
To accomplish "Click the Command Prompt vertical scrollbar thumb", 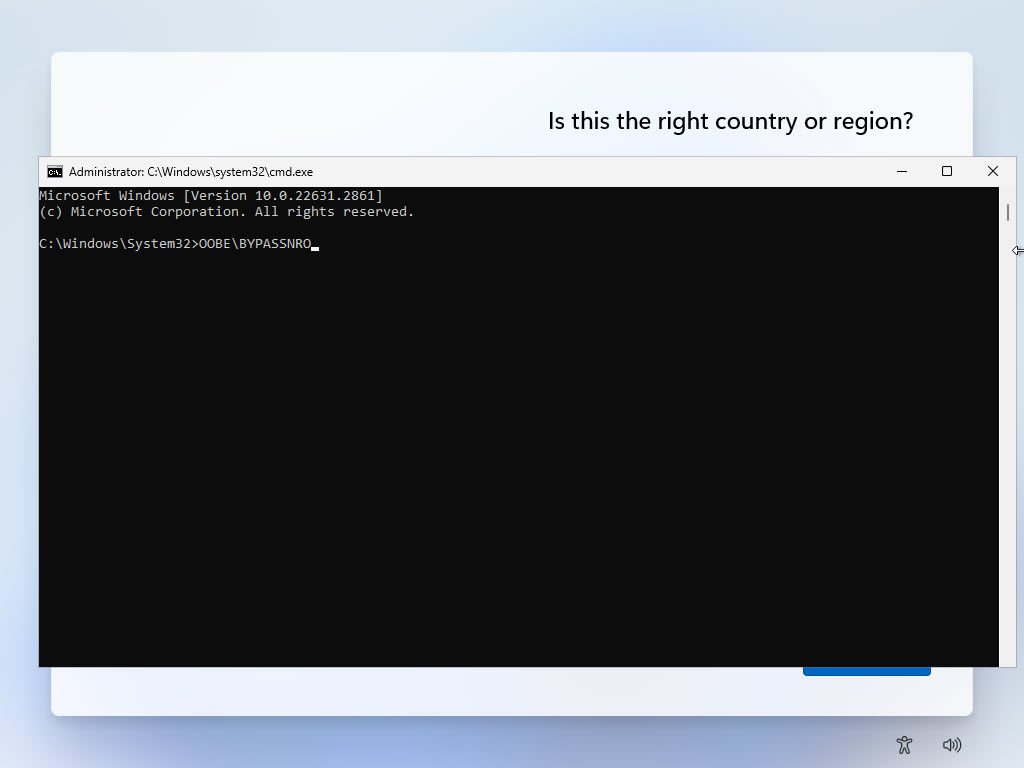I will click(1007, 212).
